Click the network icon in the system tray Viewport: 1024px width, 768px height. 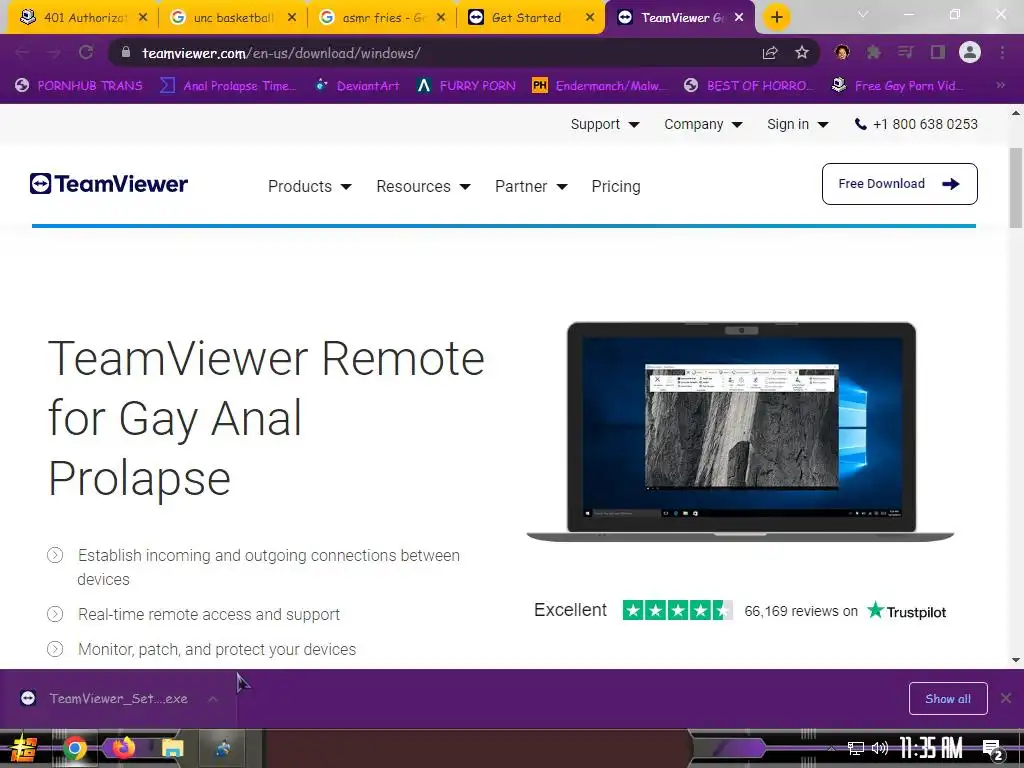(856, 748)
